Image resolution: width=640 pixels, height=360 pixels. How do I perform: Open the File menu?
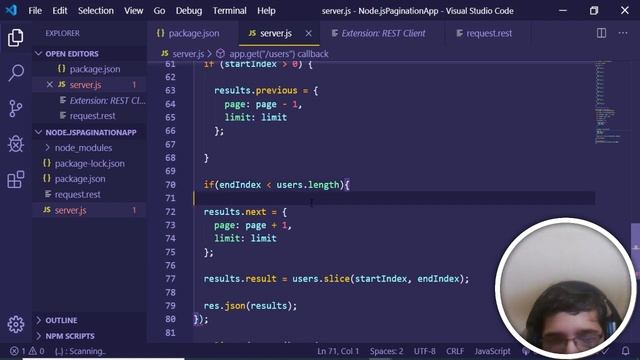35,11
